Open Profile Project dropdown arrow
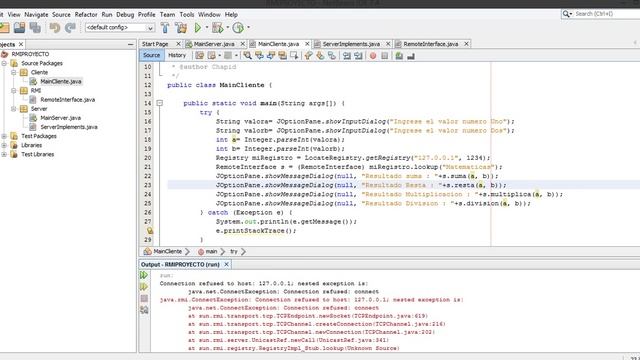 coord(248,27)
